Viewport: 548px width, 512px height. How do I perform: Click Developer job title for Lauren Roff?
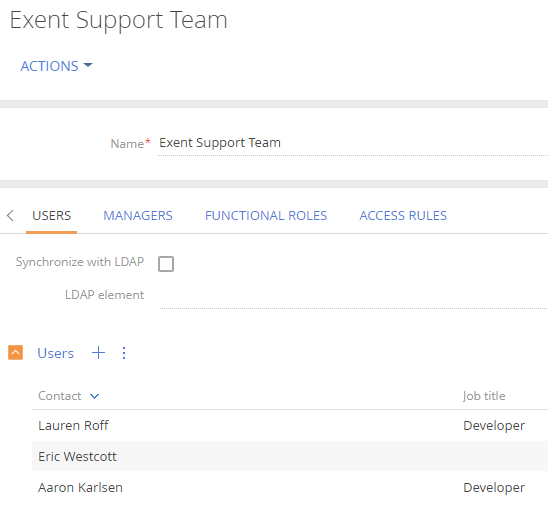click(494, 426)
